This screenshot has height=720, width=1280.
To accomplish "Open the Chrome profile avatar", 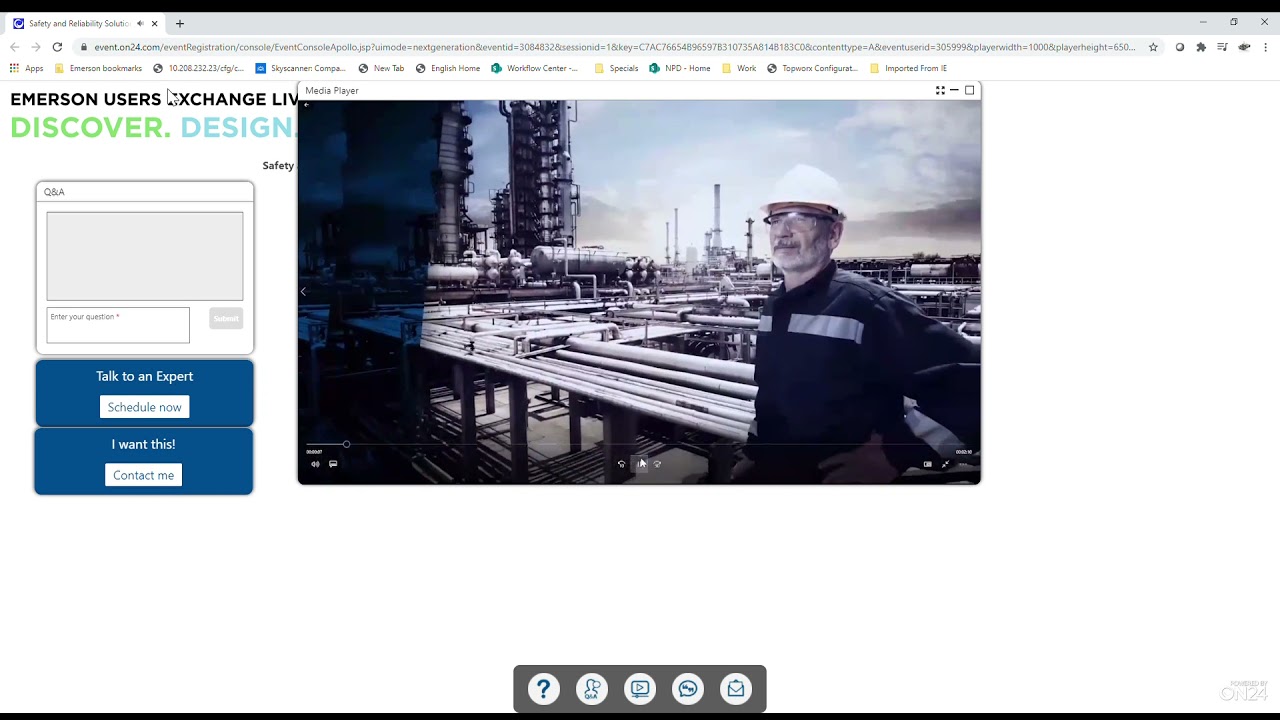I will [1244, 47].
